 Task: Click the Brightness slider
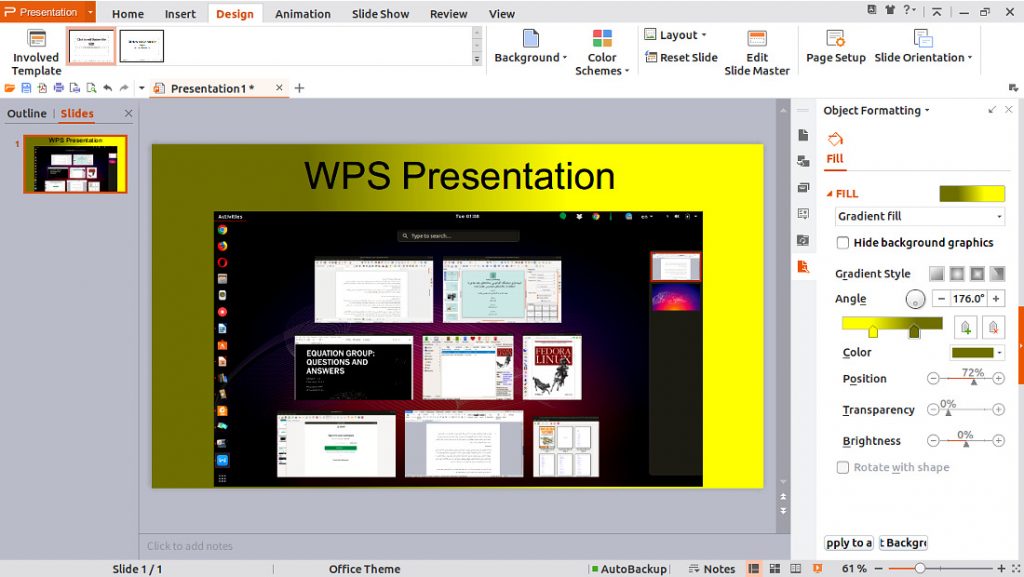(x=966, y=441)
